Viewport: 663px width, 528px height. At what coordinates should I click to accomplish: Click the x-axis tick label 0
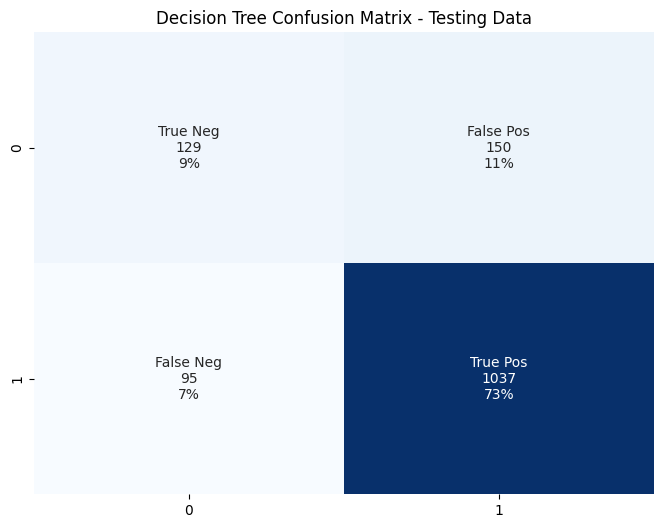coord(189,510)
